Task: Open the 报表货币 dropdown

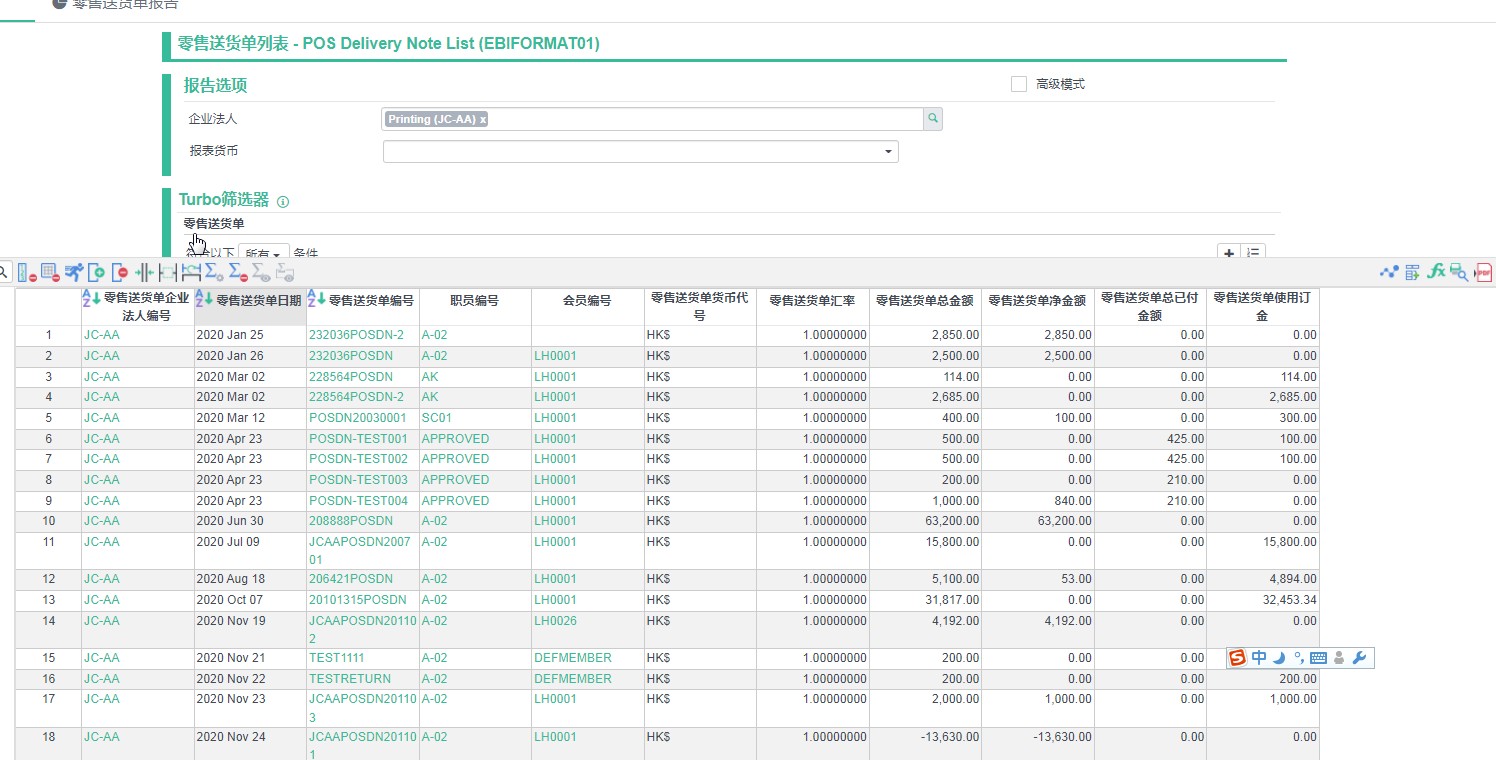Action: (x=641, y=152)
